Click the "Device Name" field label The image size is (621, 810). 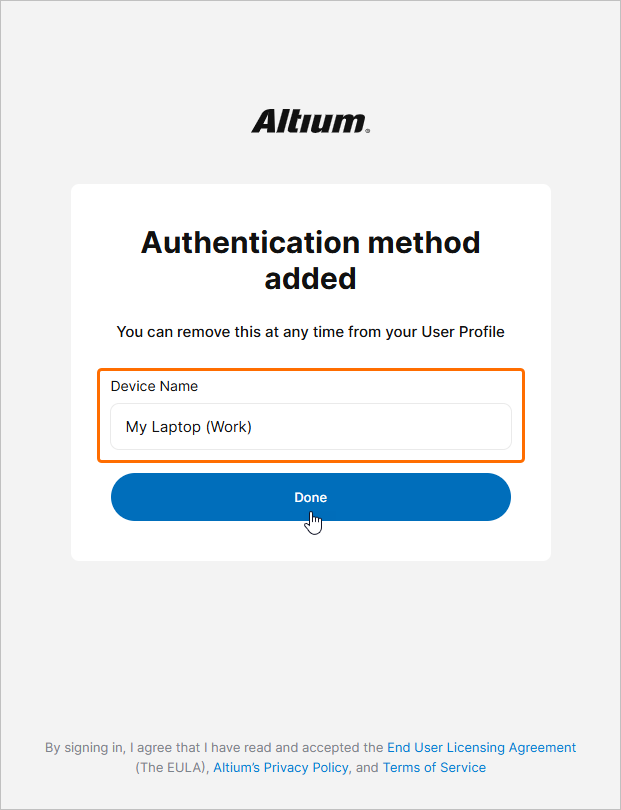pos(154,386)
